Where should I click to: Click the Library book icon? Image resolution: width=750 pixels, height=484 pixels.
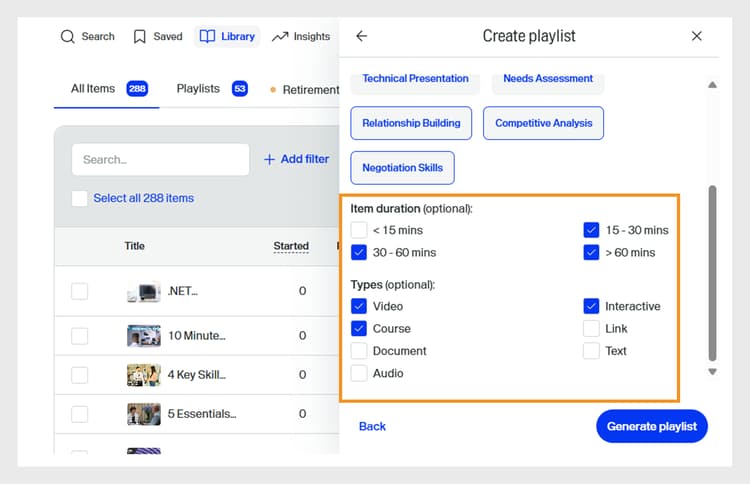pyautogui.click(x=207, y=37)
